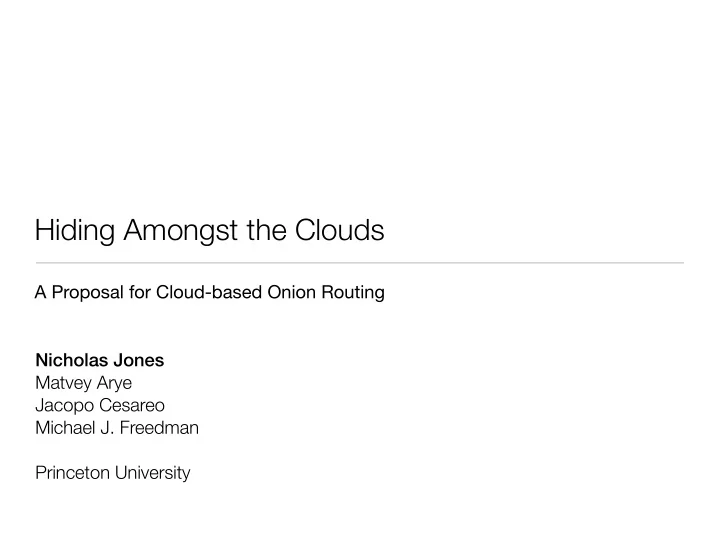Viewport: 720px width, 540px height.
Task: Select the word "the" in the title
Action: coord(267,230)
